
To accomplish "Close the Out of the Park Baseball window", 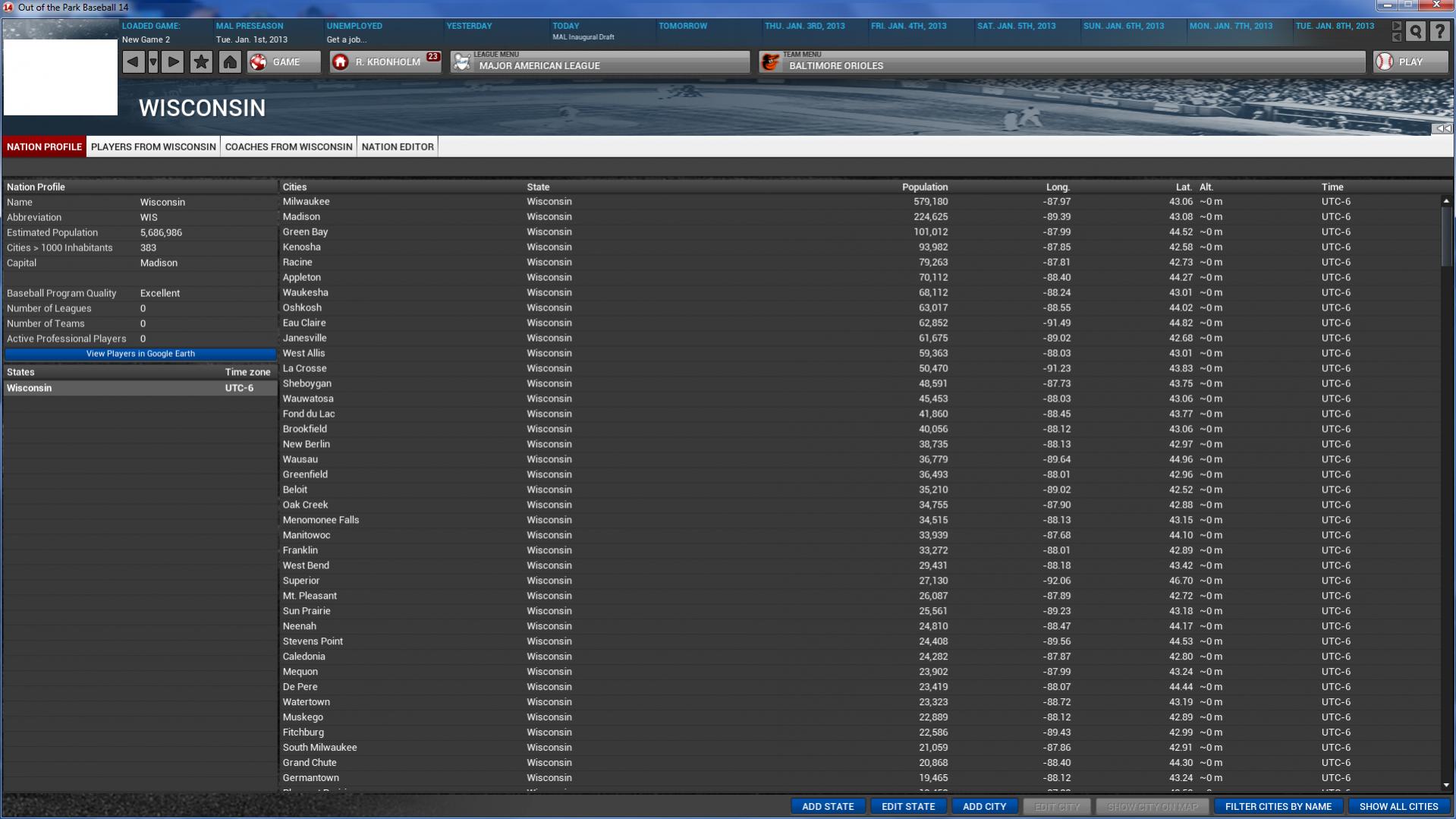I will (x=1436, y=6).
